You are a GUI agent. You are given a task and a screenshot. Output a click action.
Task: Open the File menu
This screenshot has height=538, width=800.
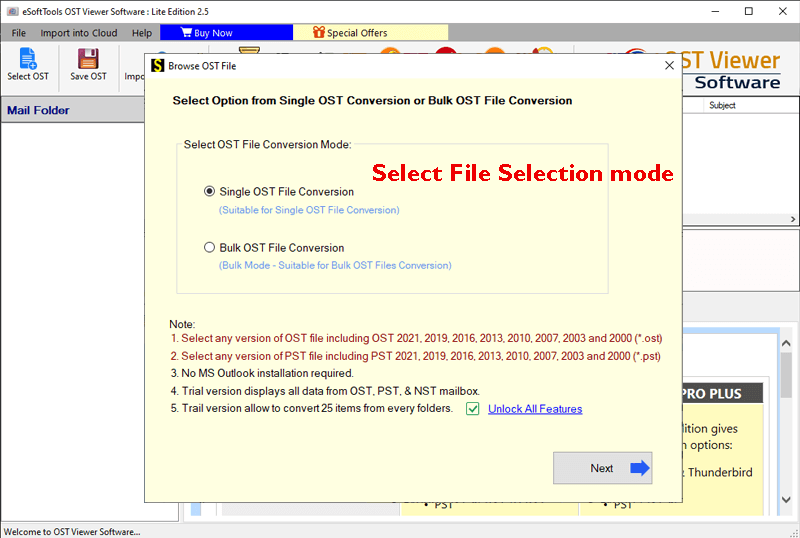coord(18,33)
